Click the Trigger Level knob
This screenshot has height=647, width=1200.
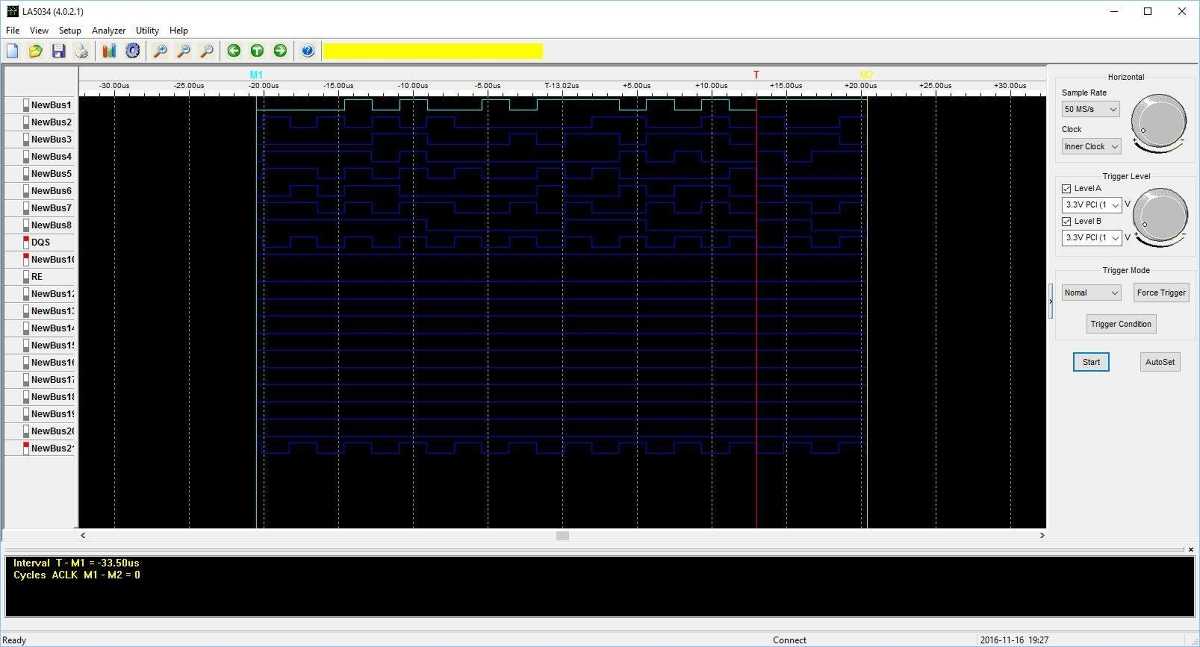click(1158, 215)
